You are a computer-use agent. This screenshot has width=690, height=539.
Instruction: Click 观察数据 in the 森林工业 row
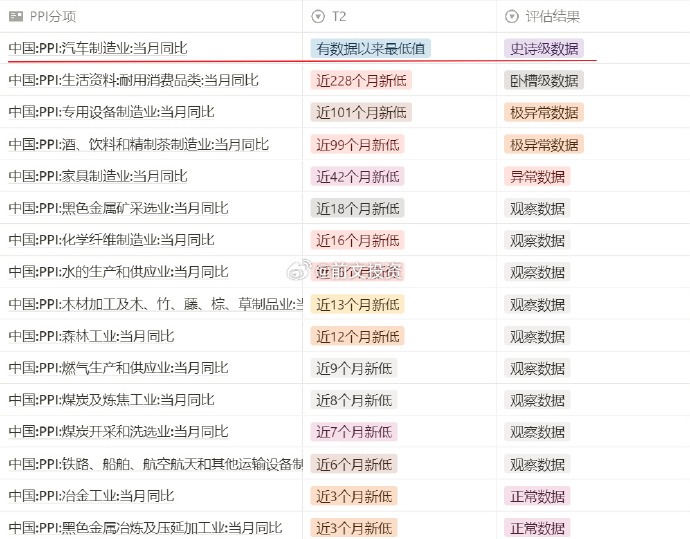[537, 336]
